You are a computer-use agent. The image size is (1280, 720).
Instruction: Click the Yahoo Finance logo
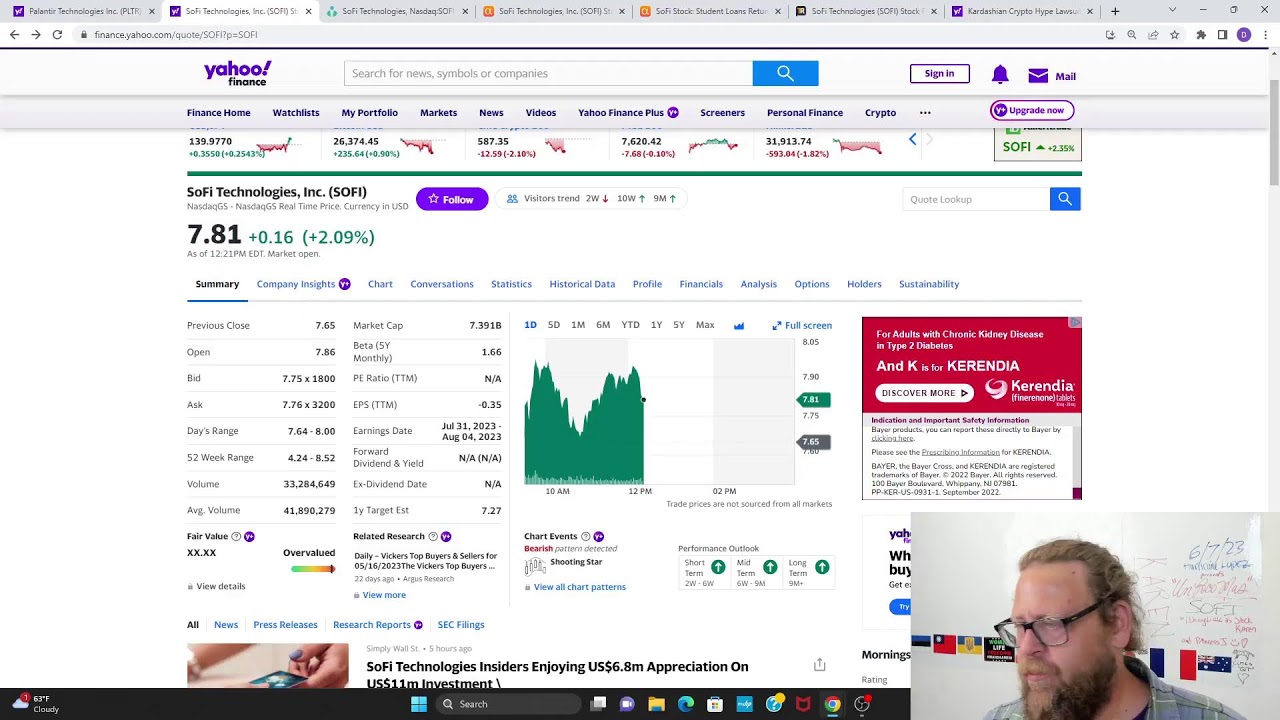[237, 72]
